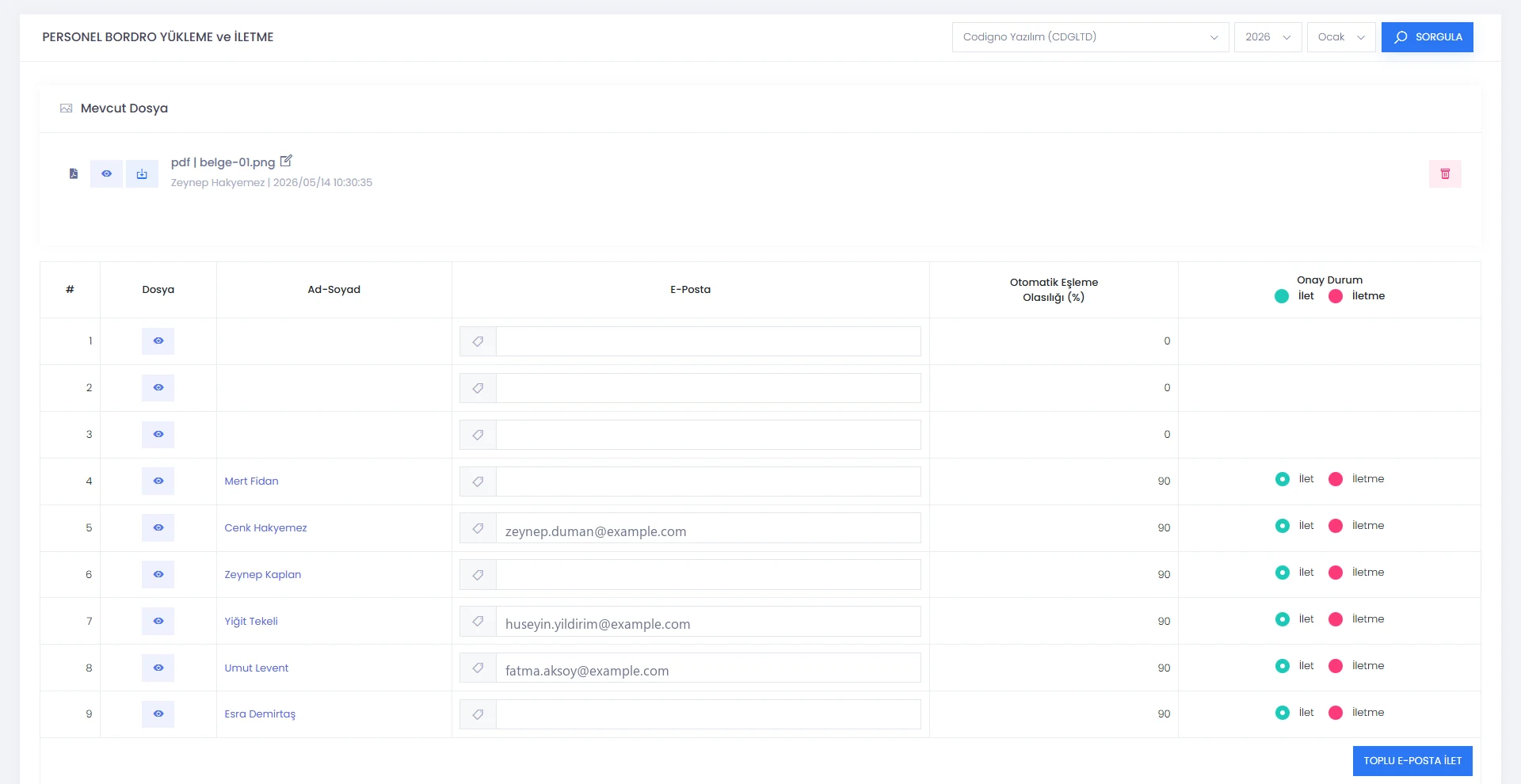Preview the belge-01.png file with eye icon
This screenshot has width=1521, height=784.
click(x=106, y=174)
